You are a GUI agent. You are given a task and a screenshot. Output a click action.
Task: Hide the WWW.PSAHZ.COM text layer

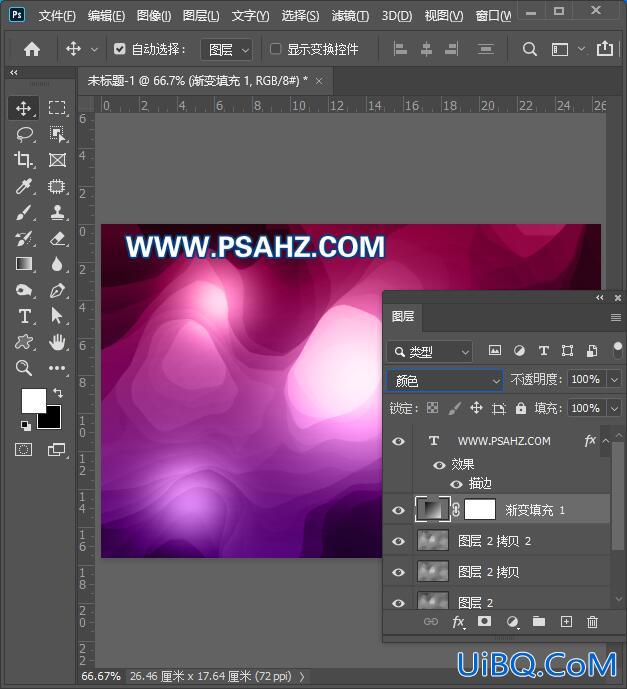click(399, 441)
